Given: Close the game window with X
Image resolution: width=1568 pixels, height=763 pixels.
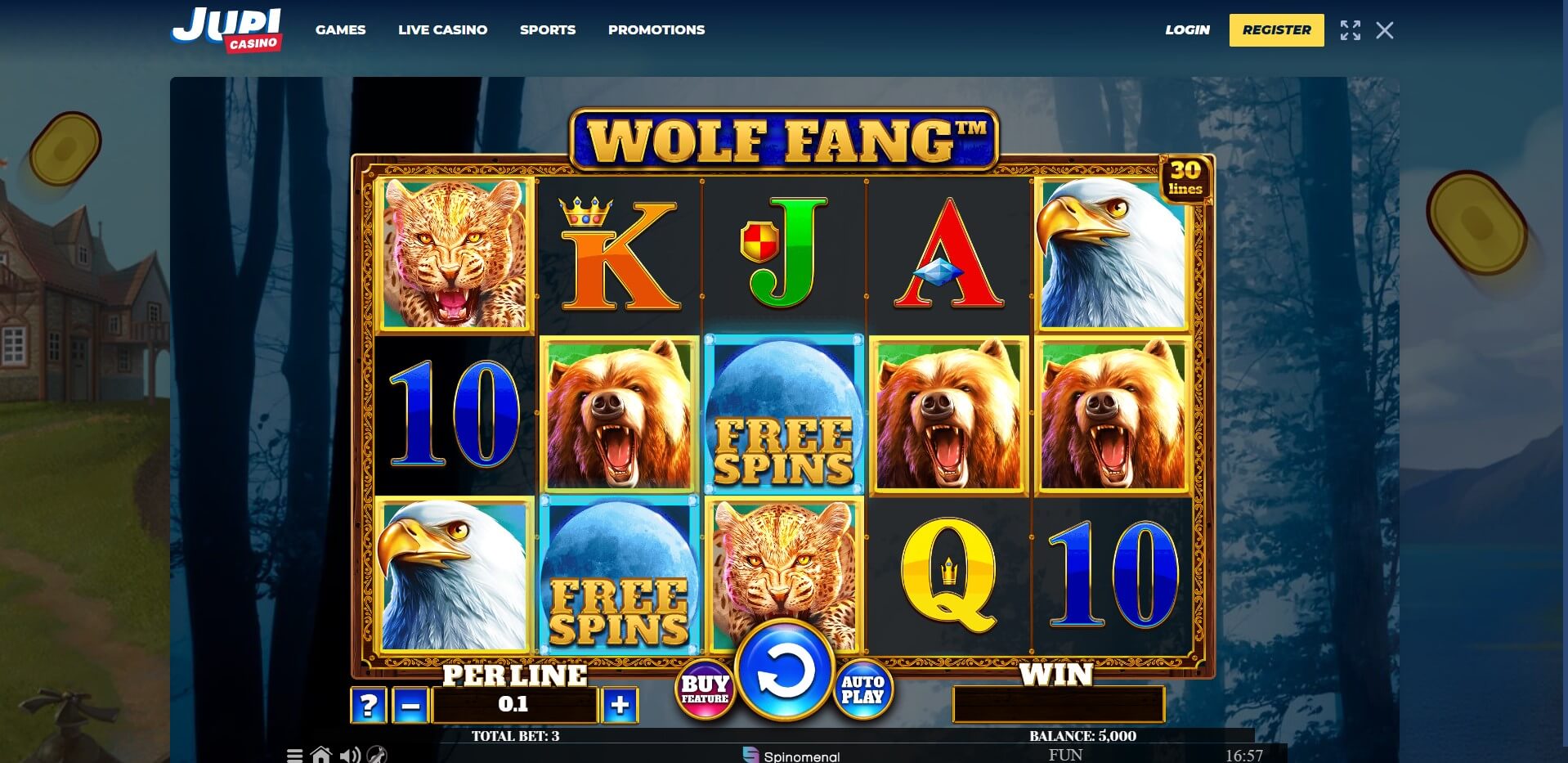Looking at the screenshot, I should point(1384,30).
